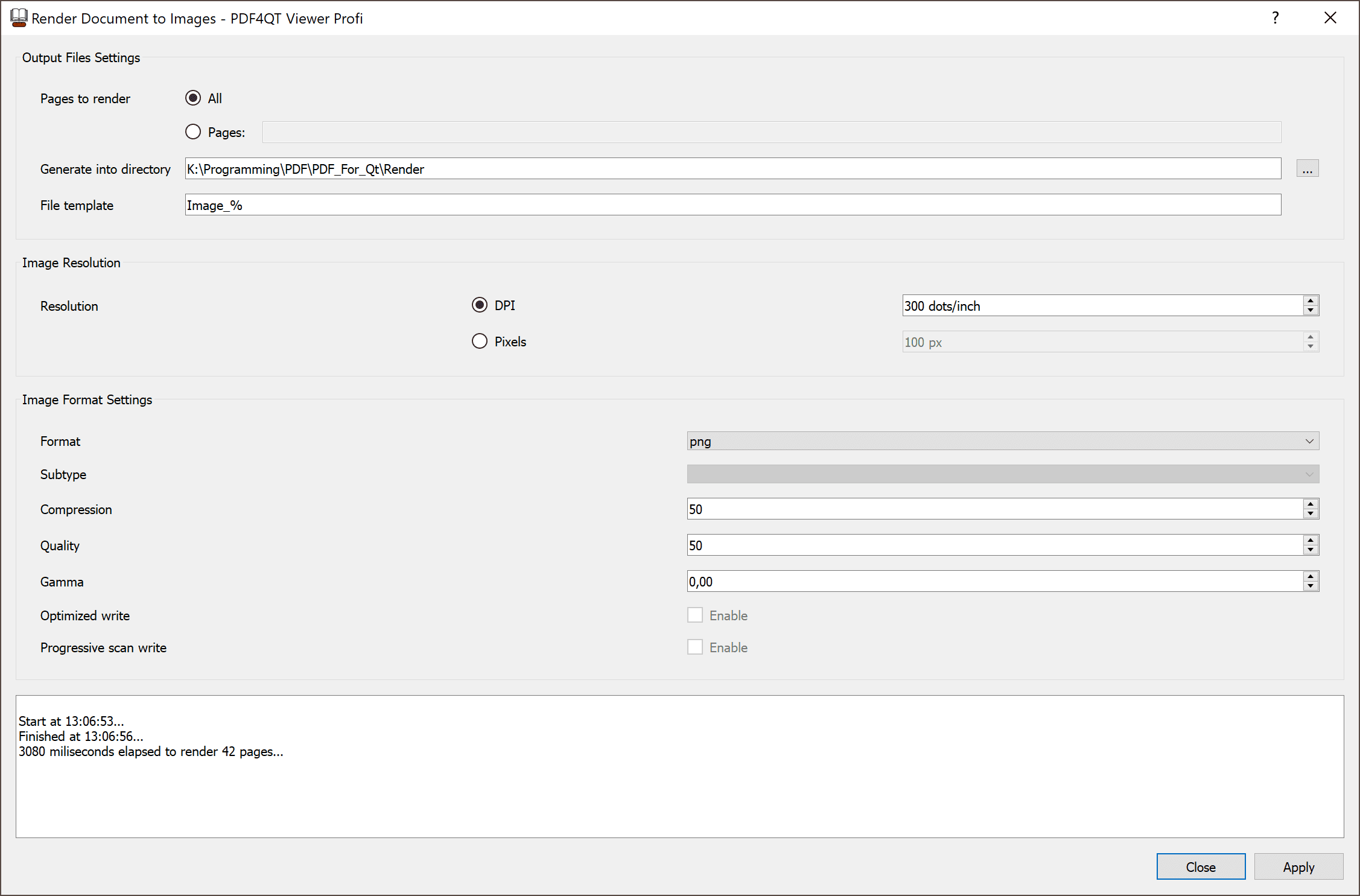Decrease Quality value with down arrow
Image resolution: width=1360 pixels, height=896 pixels.
(1311, 550)
